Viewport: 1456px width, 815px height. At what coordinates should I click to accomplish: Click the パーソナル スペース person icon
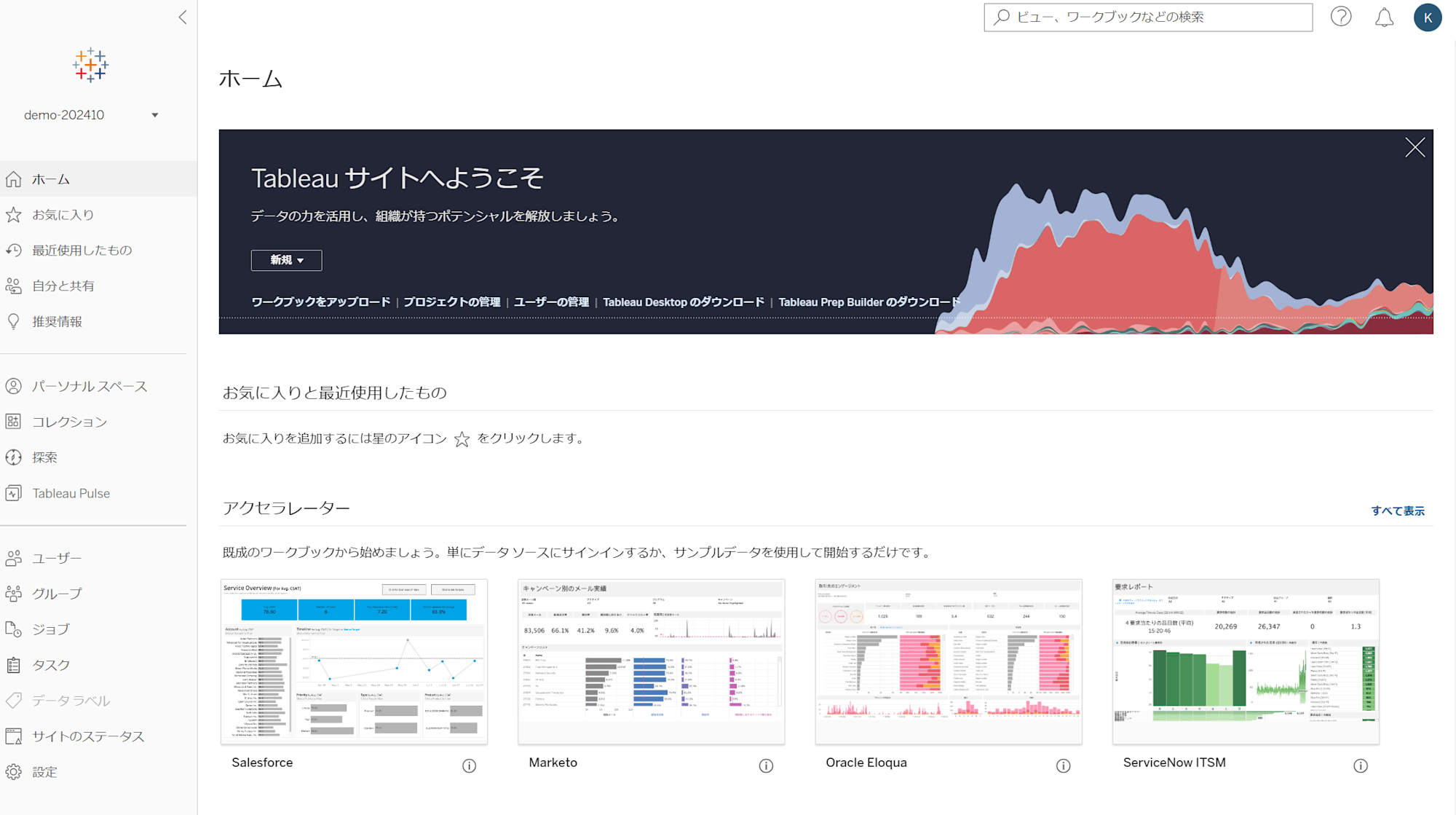(x=14, y=386)
